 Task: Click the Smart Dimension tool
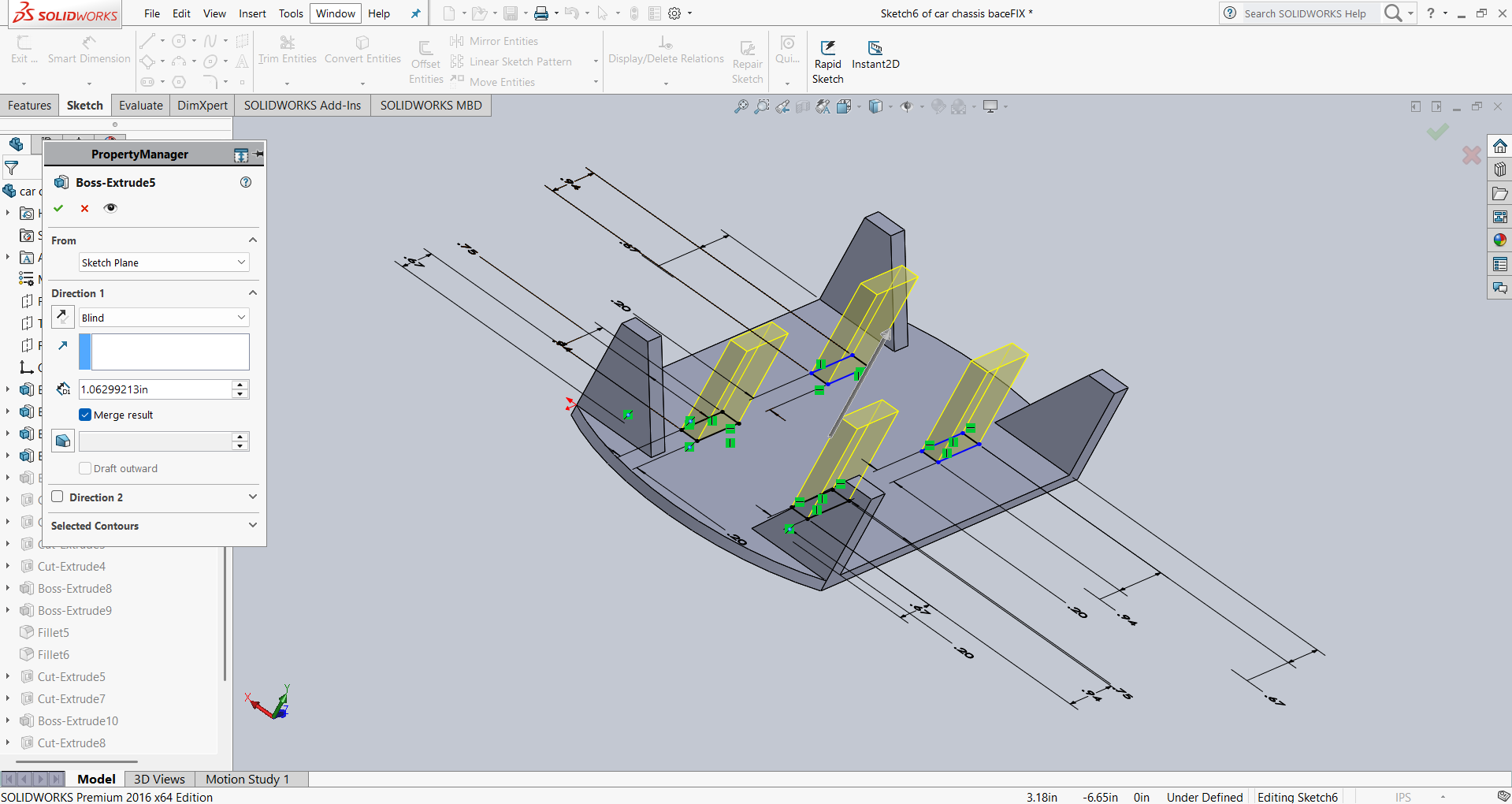pos(88,50)
